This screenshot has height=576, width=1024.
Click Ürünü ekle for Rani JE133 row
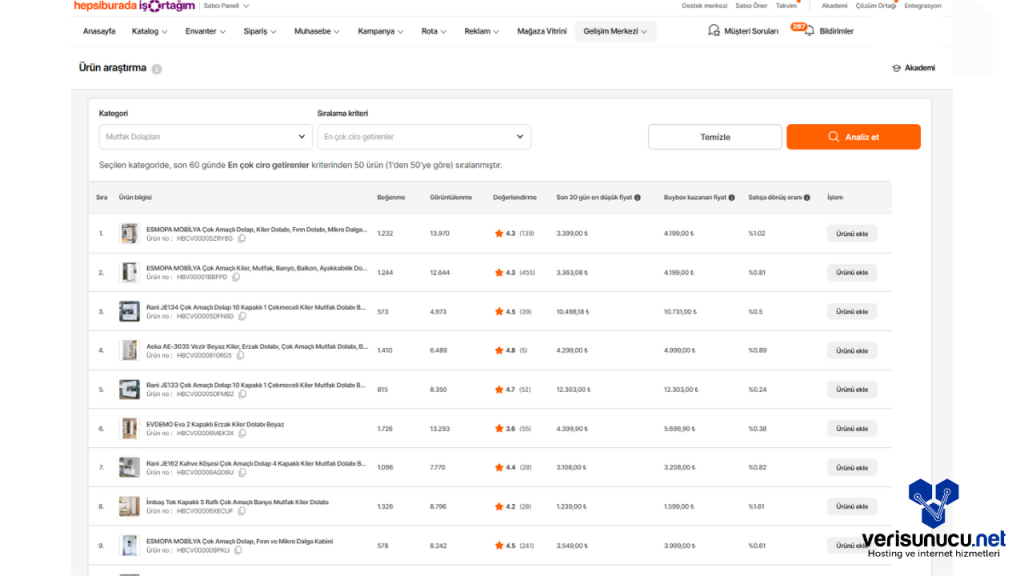point(852,389)
